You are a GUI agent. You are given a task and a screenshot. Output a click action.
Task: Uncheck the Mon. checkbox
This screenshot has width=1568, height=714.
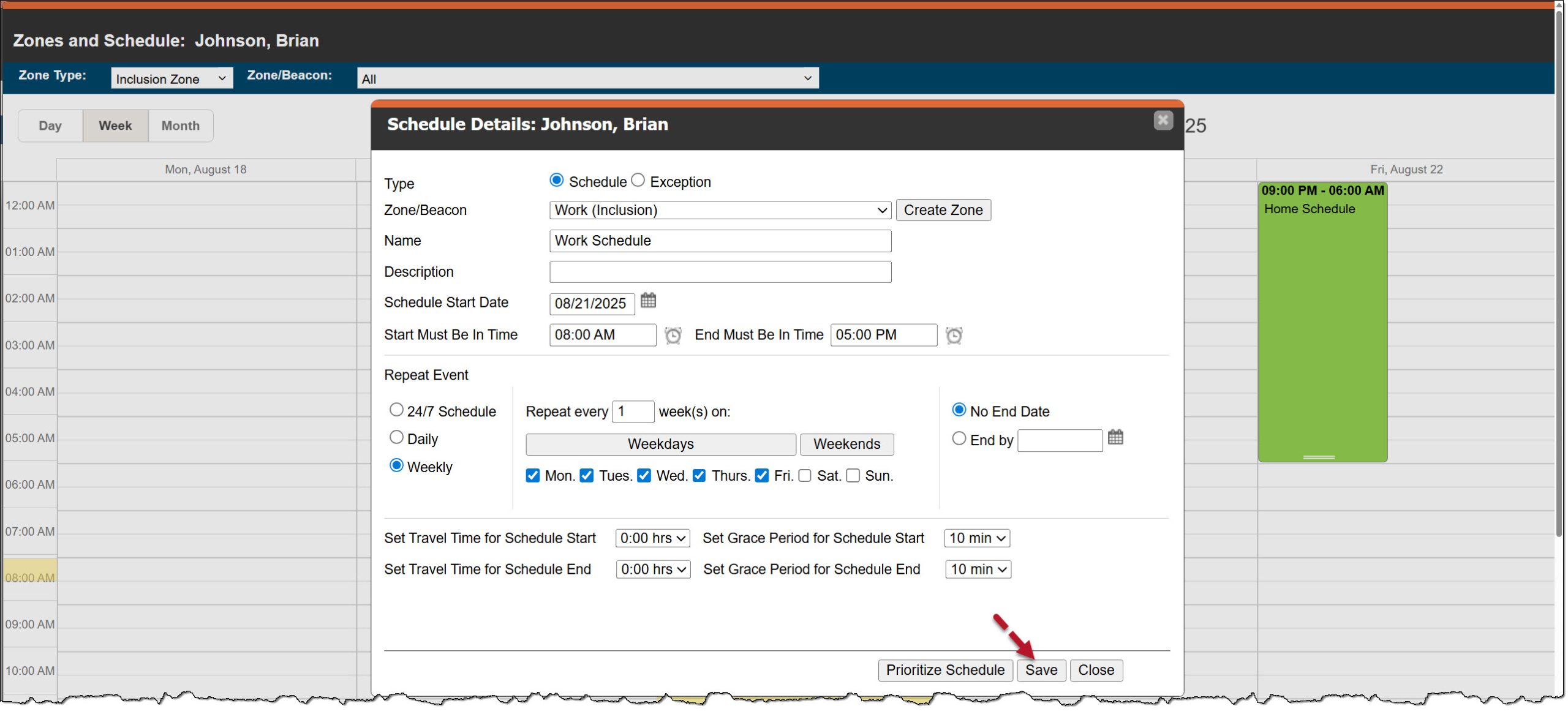[532, 476]
